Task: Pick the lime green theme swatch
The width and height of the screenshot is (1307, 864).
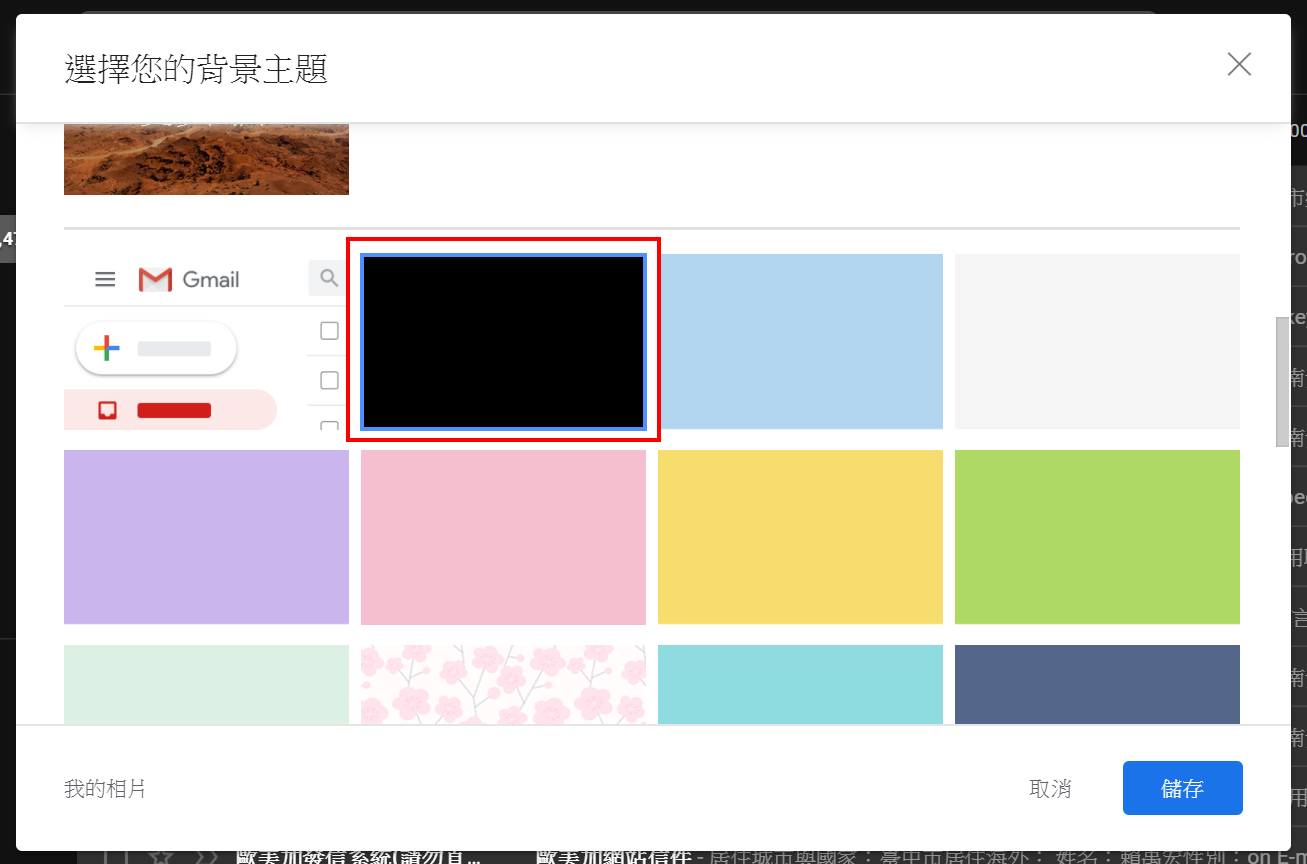Action: click(1097, 537)
